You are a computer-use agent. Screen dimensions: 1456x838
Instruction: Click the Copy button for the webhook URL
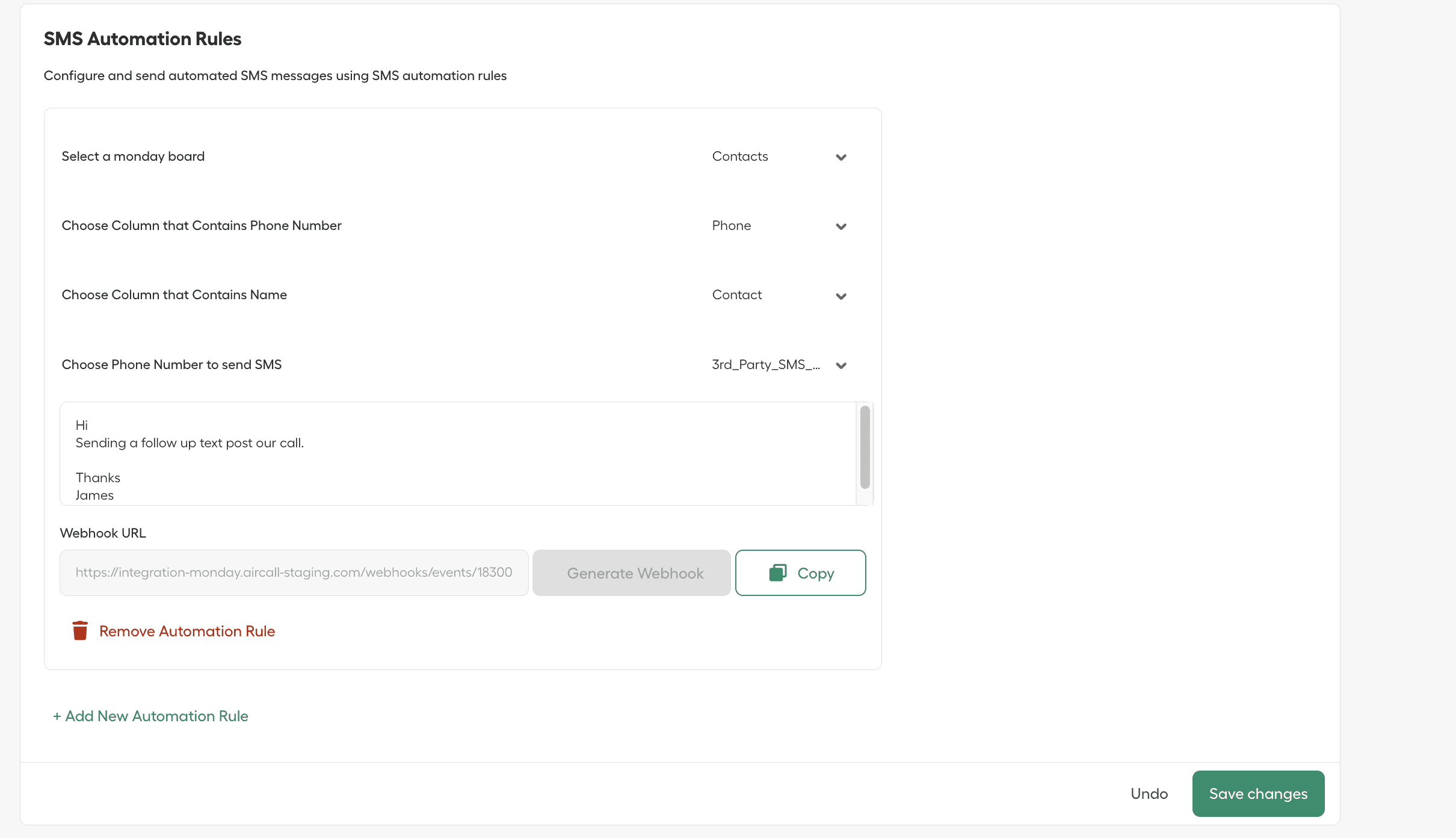coord(801,573)
